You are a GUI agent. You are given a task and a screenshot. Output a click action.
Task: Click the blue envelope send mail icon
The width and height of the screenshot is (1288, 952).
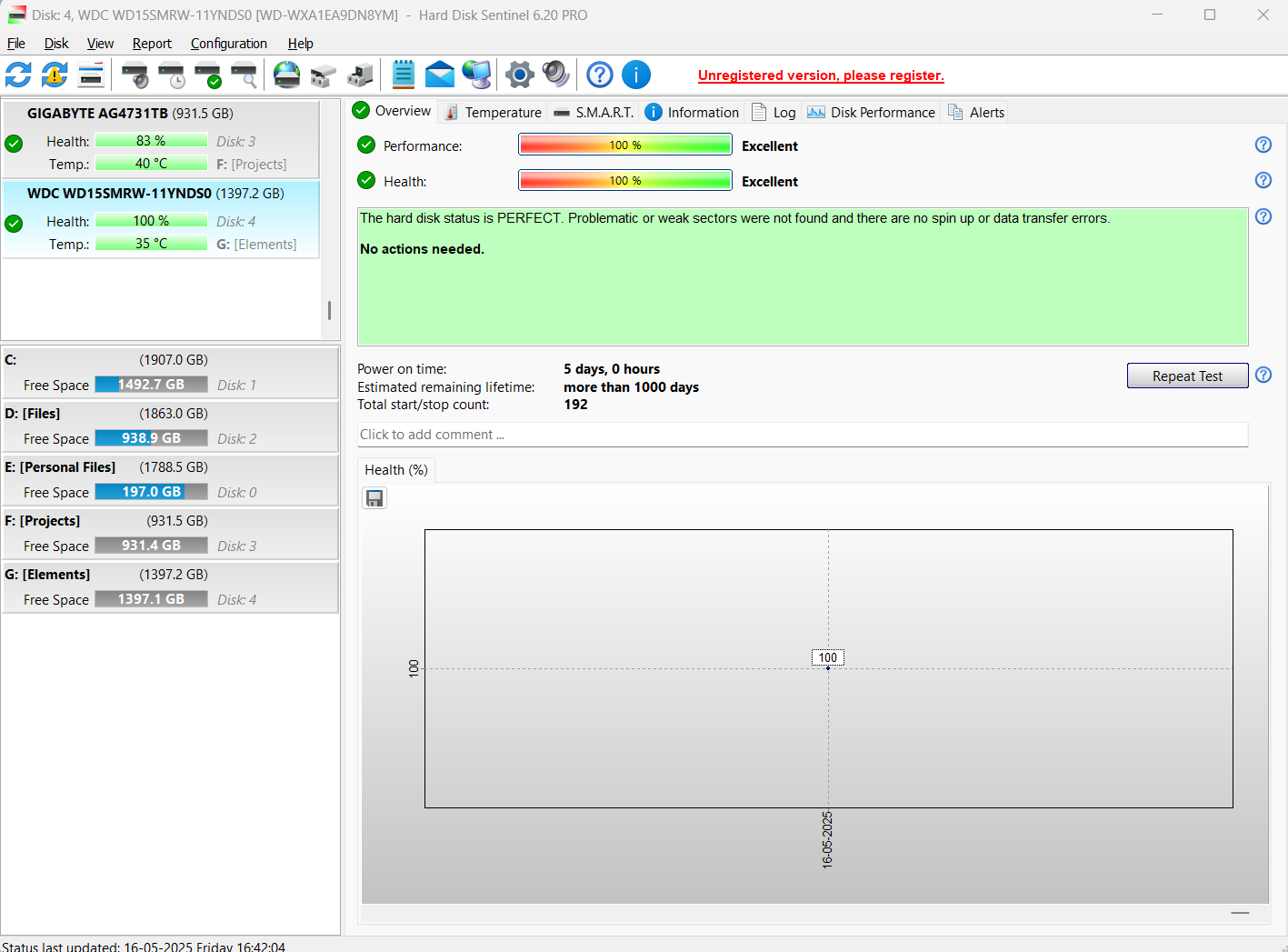(x=440, y=75)
